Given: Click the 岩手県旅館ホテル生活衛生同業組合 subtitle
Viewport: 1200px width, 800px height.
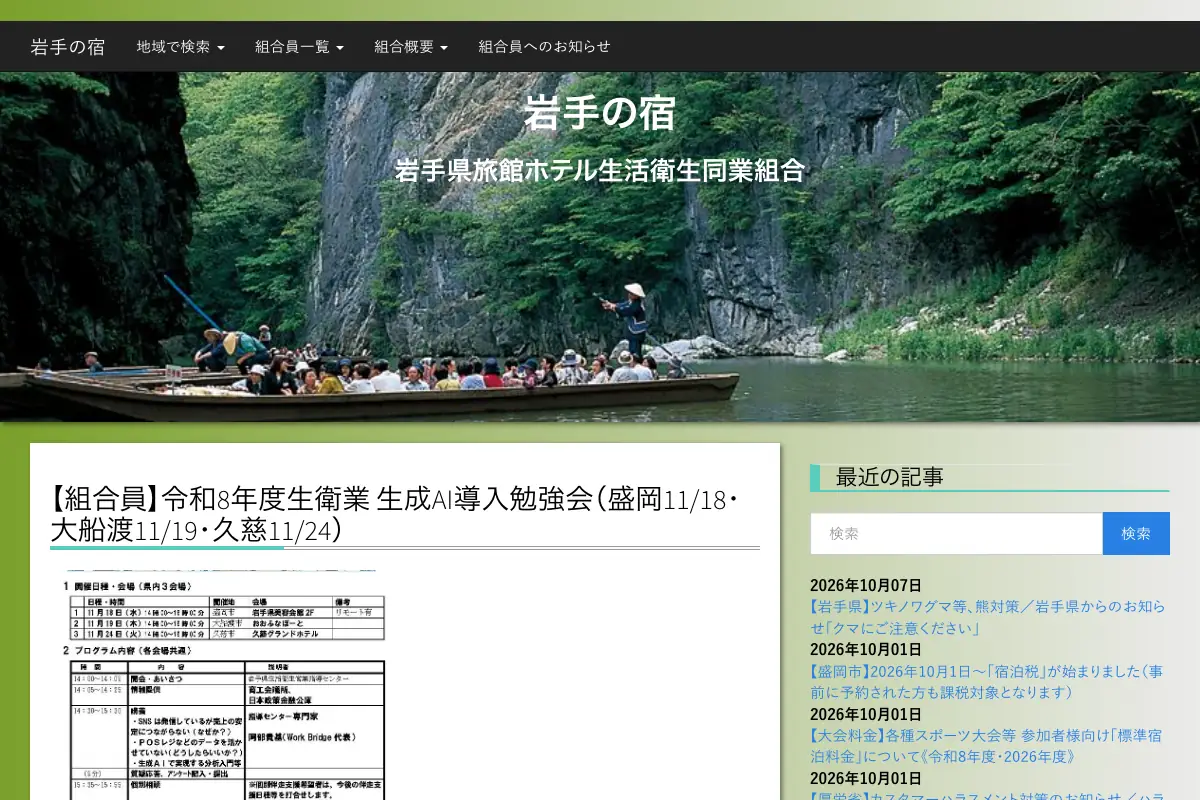Looking at the screenshot, I should pyautogui.click(x=600, y=170).
